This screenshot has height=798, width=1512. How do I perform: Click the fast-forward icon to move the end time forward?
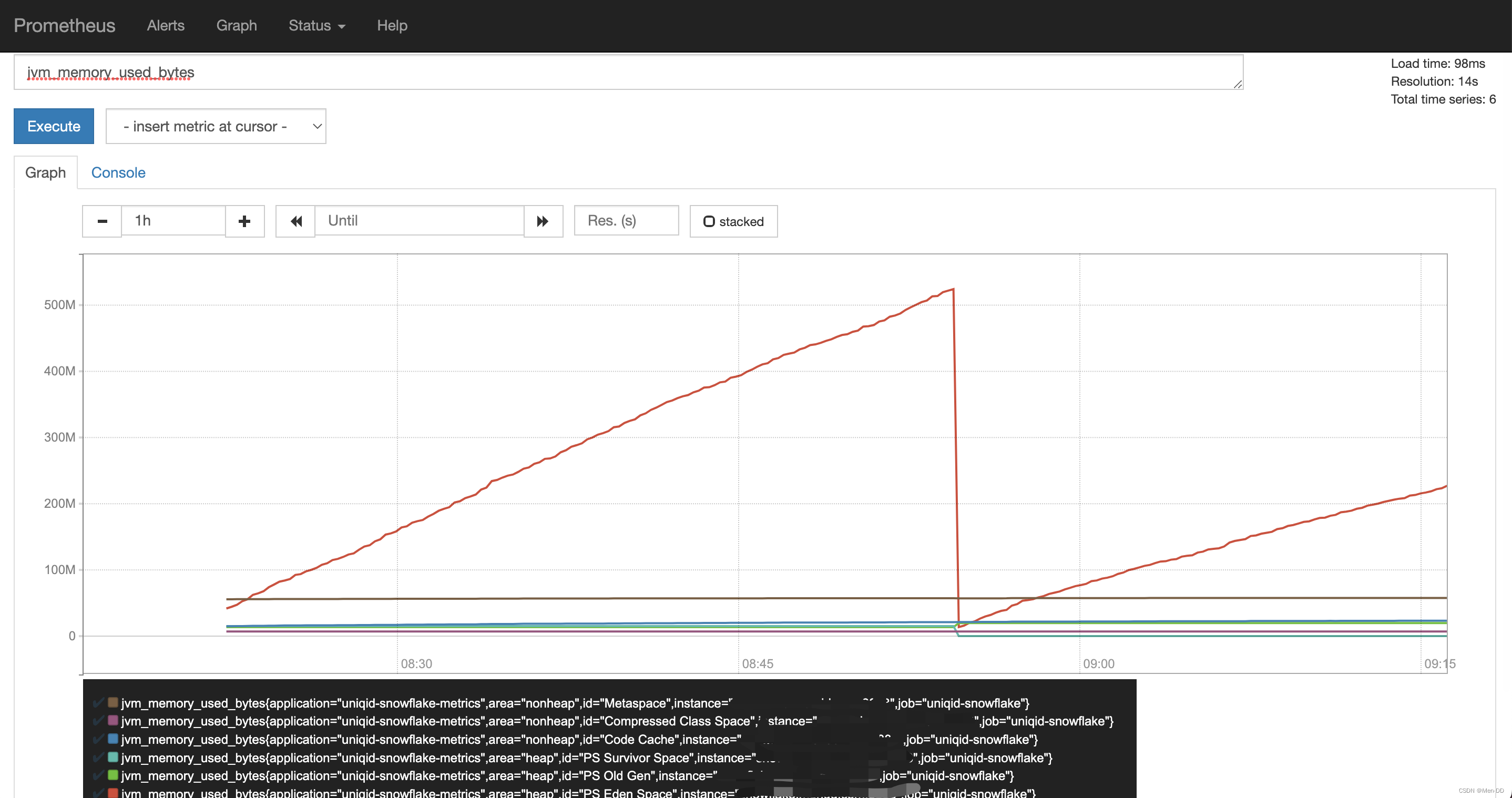[543, 221]
